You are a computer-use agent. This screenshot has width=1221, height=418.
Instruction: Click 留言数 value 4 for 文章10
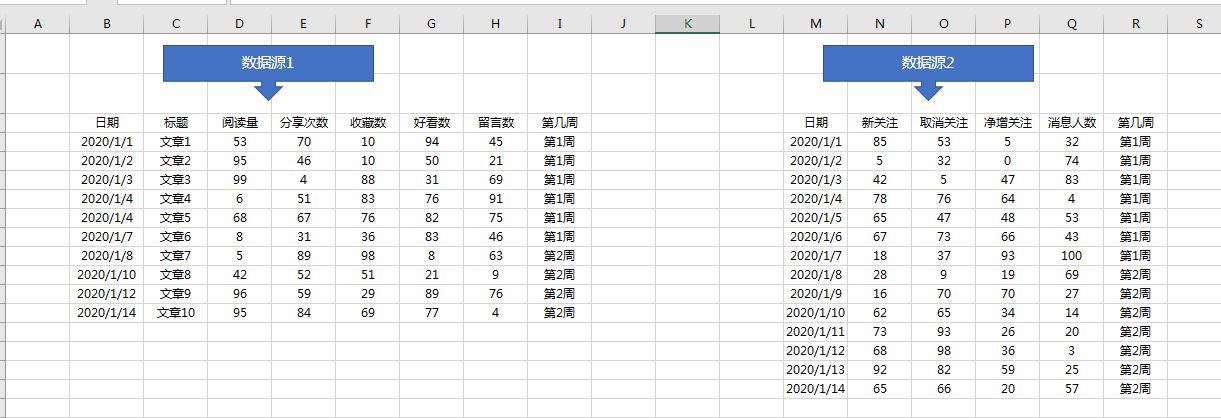pos(495,313)
